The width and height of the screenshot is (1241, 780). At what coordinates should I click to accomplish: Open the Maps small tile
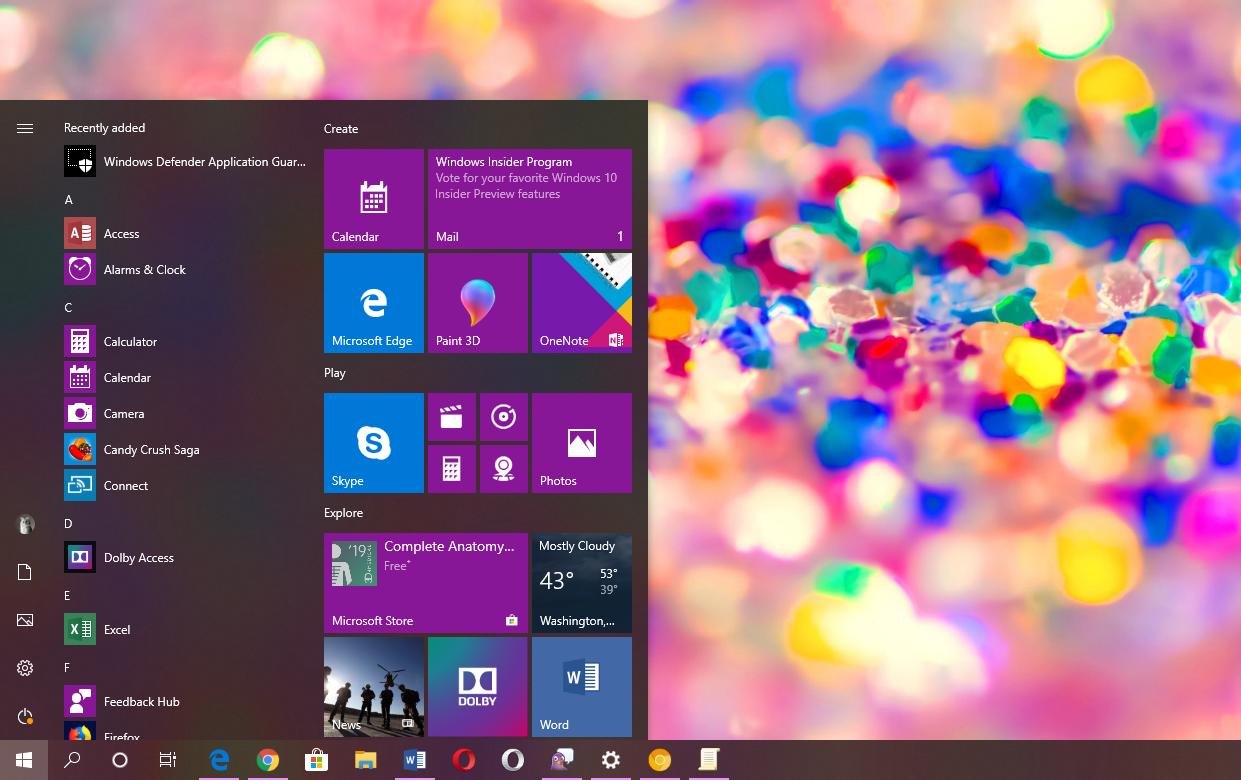click(504, 469)
